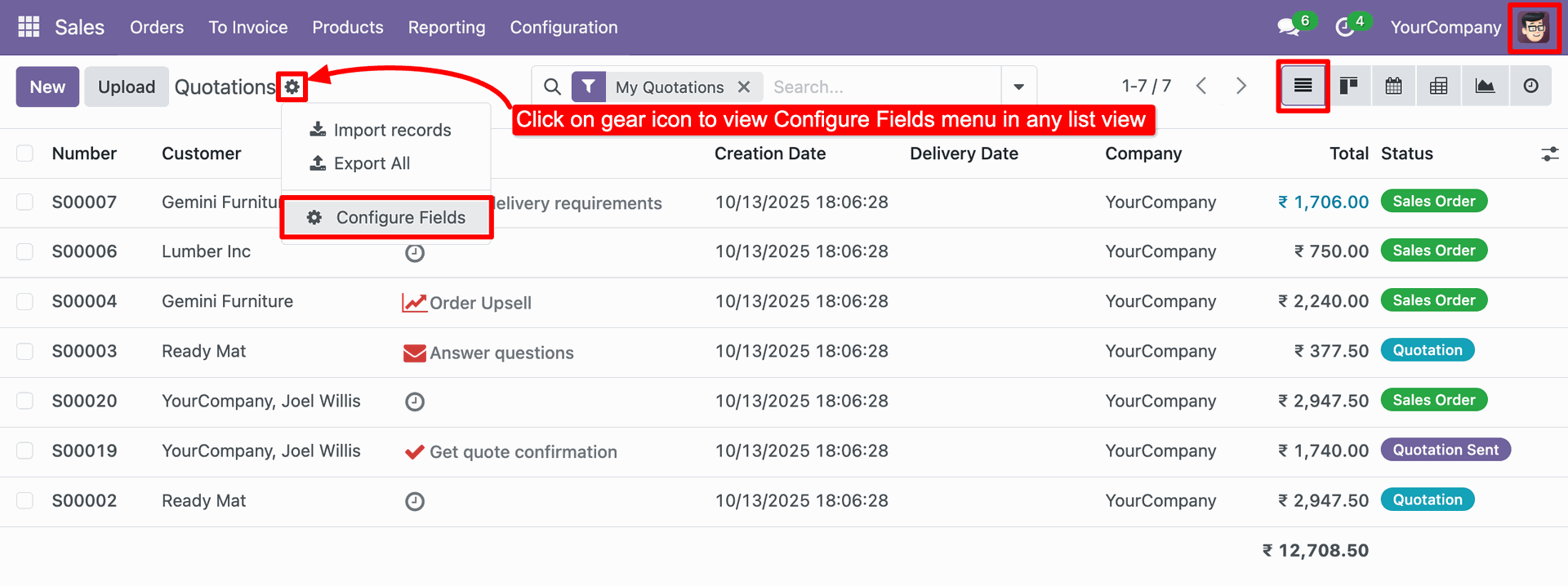1568x586 pixels.
Task: Switch to Kanban view
Action: [1348, 86]
